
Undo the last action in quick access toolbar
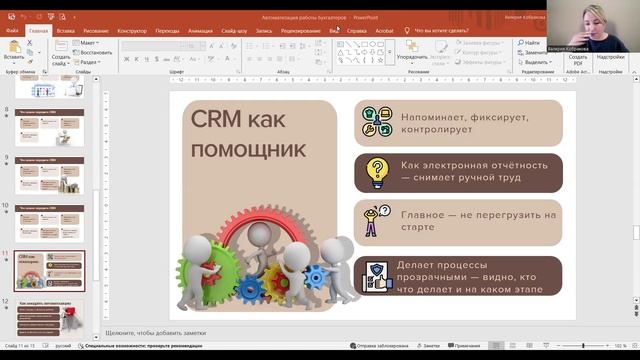tap(24, 17)
